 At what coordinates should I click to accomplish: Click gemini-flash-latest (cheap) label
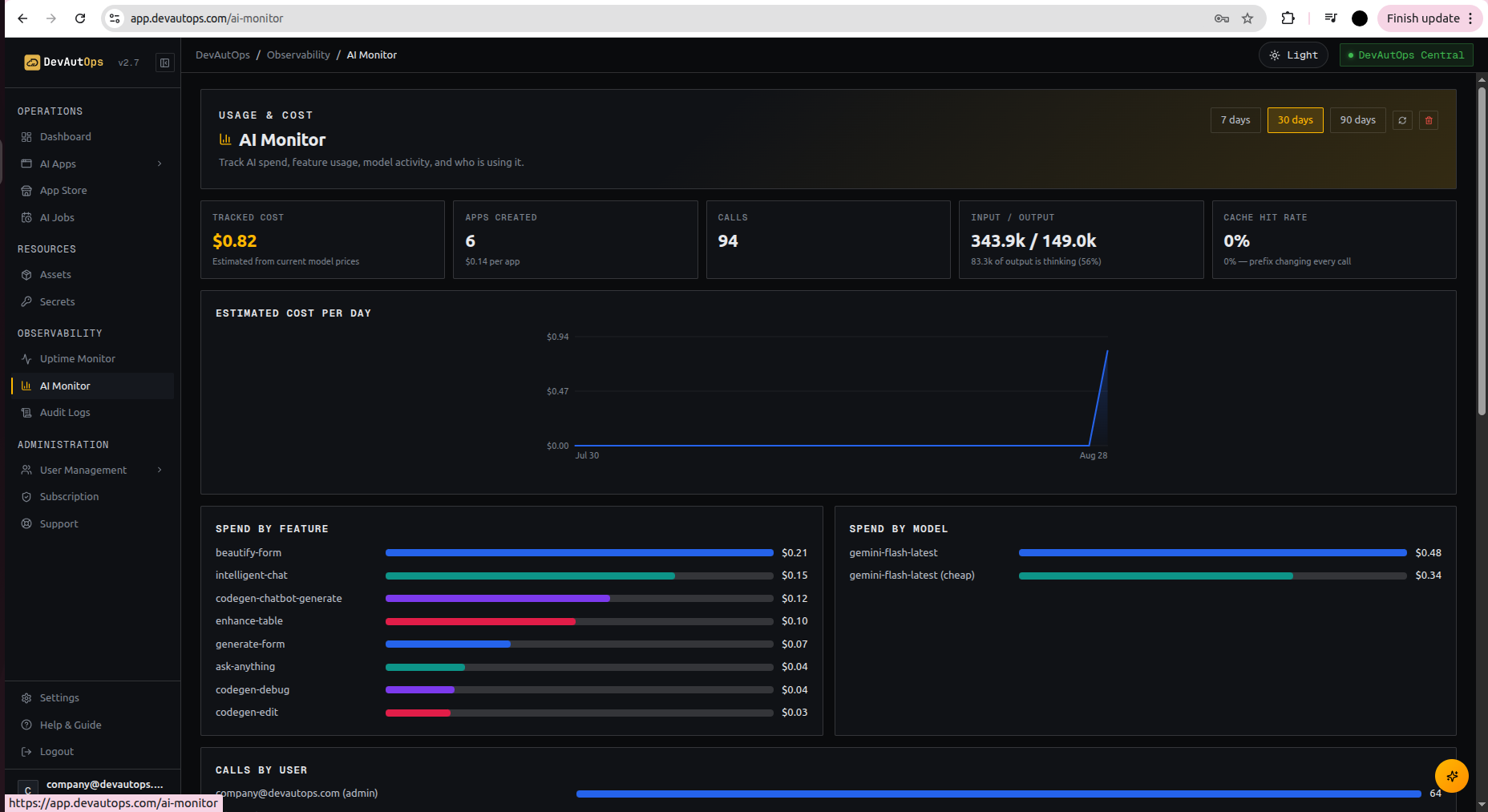coord(912,576)
